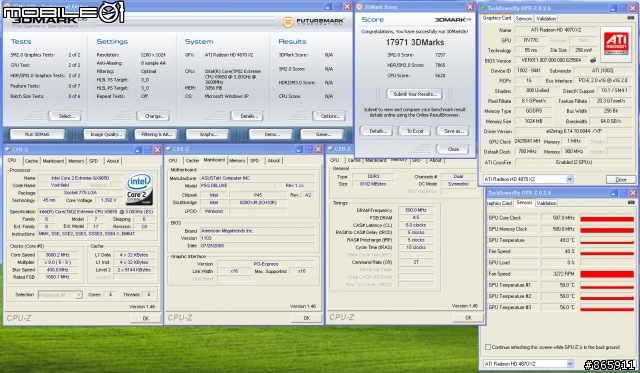This screenshot has height=373, width=640.
Task: Open the GPU selector dropdown in GPU-Z Graphics Card window
Action: coord(569,179)
